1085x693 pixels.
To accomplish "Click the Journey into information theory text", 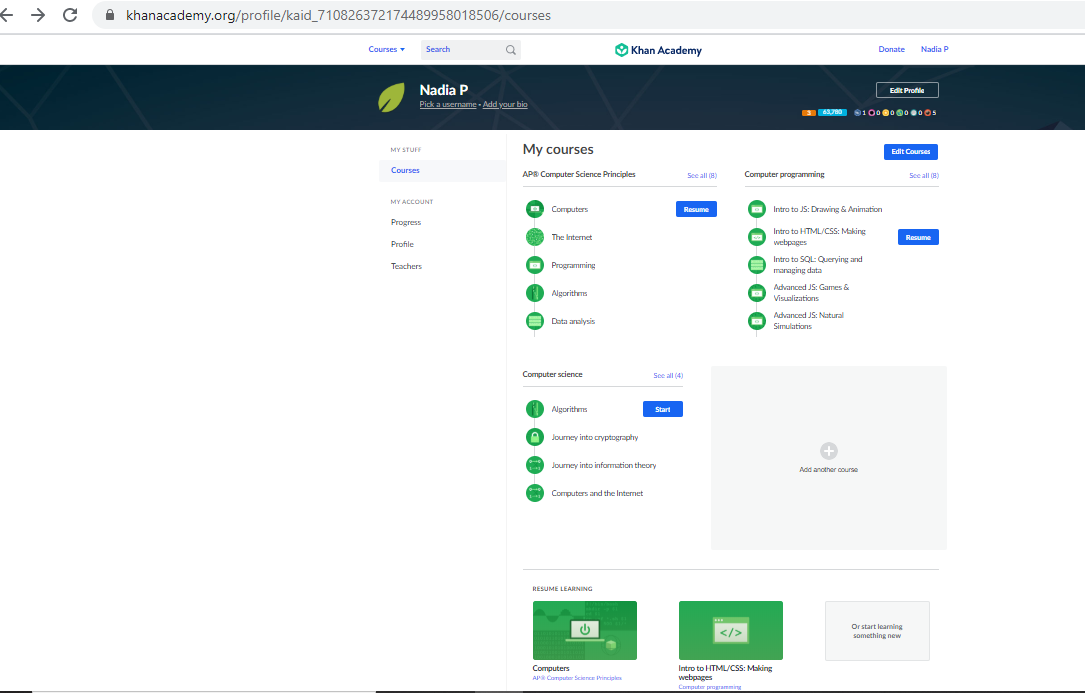I will (x=603, y=465).
